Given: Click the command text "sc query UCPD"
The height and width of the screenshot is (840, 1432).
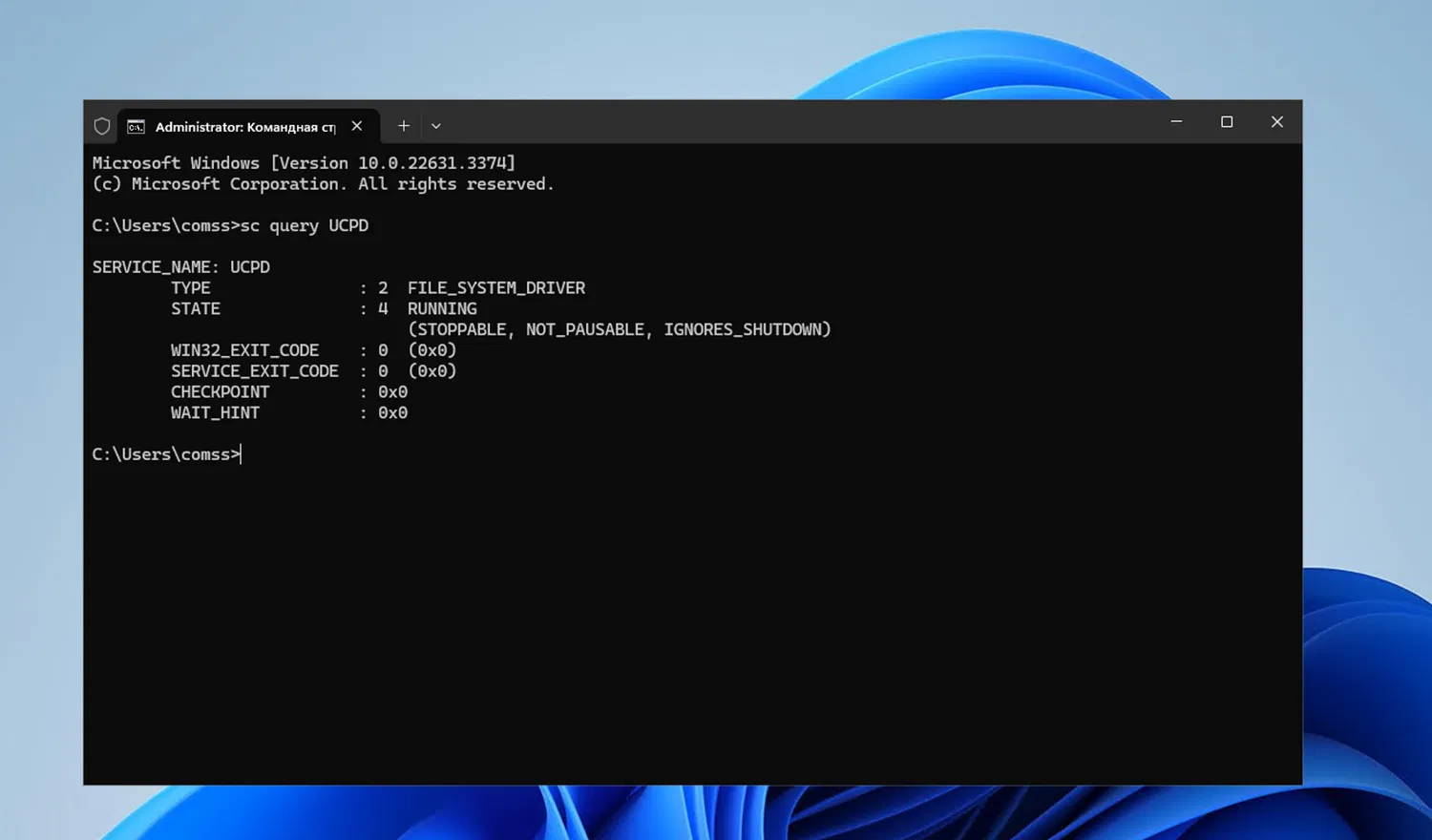Looking at the screenshot, I should 305,226.
